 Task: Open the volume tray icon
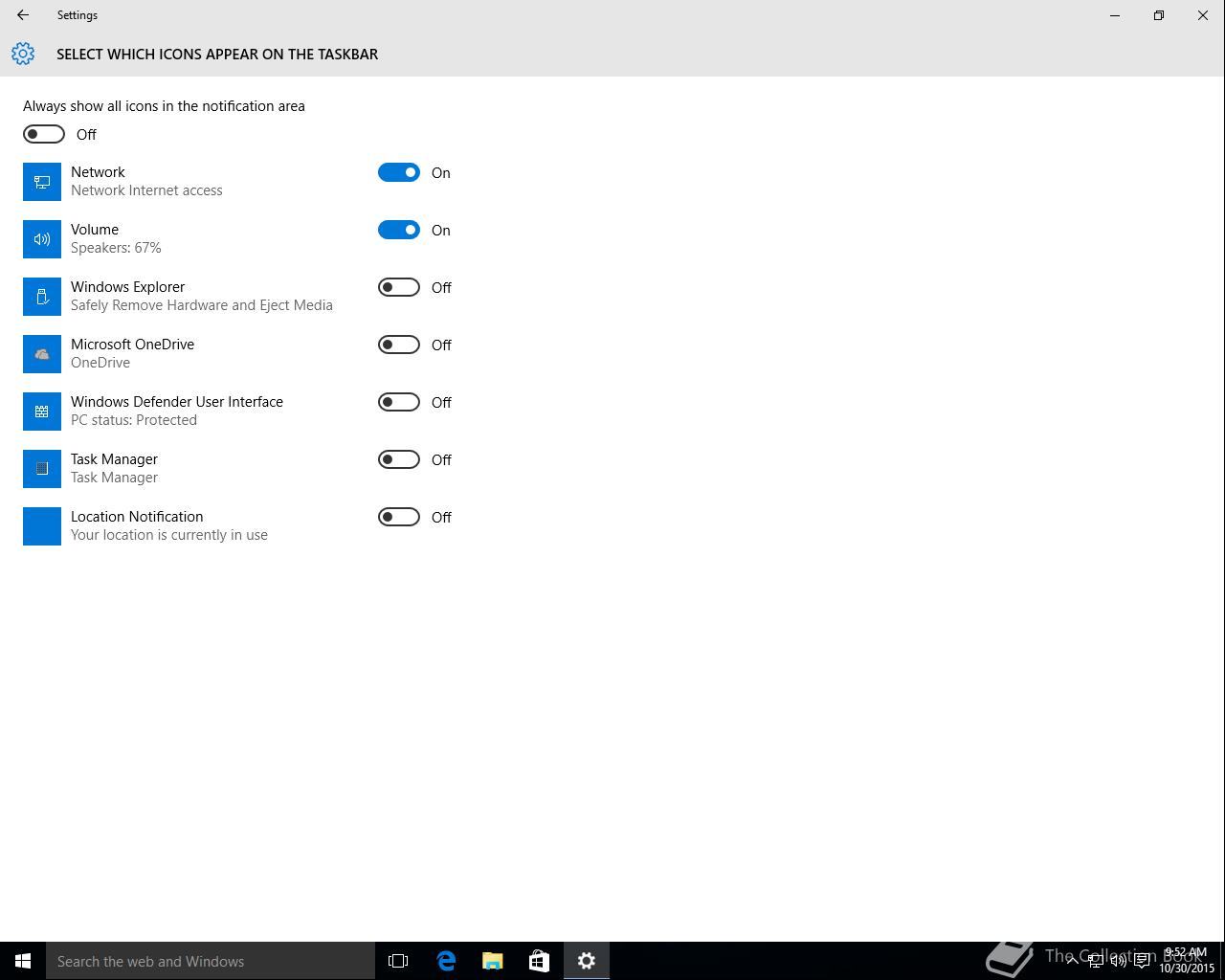(1119, 961)
